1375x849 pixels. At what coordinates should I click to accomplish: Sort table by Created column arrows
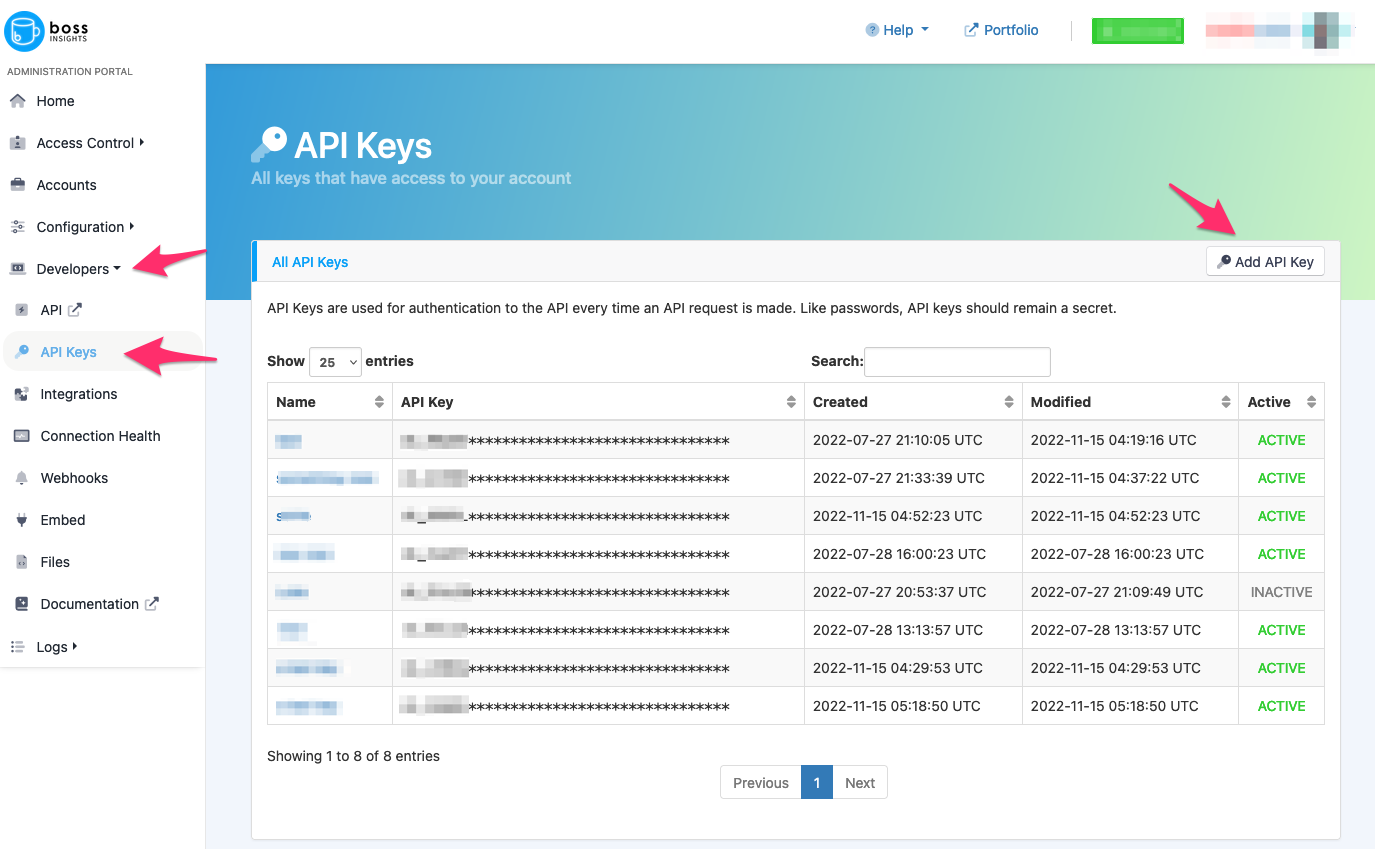[x=1009, y=402]
